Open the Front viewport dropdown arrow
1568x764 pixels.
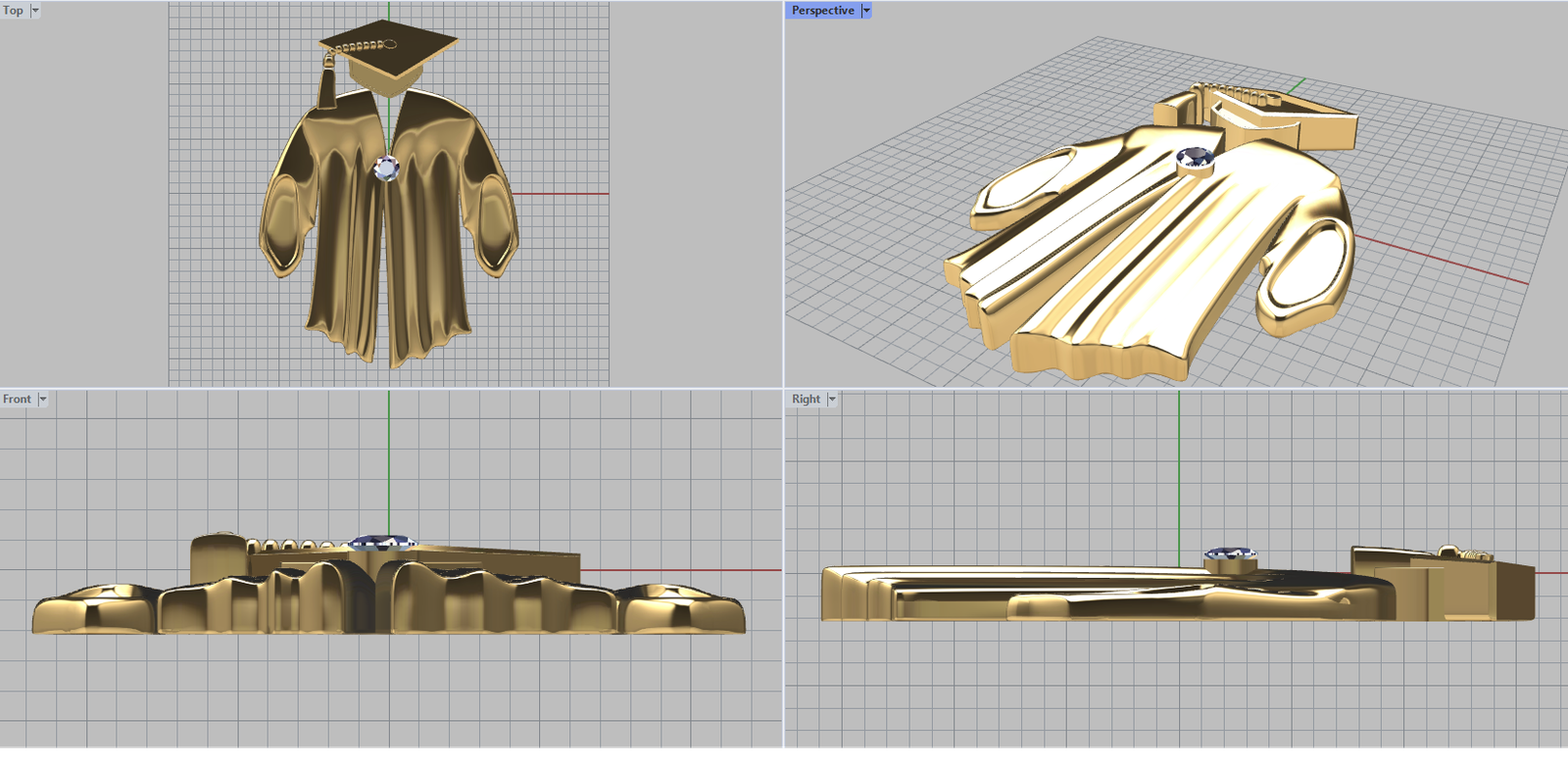pos(42,400)
